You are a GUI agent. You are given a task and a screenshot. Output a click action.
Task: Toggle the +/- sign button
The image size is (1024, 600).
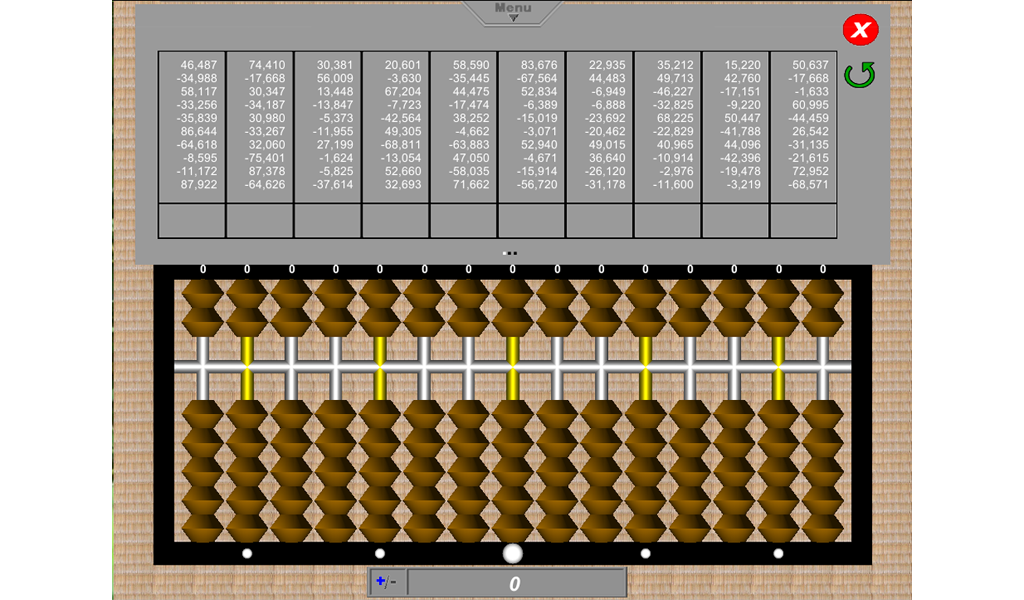[x=386, y=583]
